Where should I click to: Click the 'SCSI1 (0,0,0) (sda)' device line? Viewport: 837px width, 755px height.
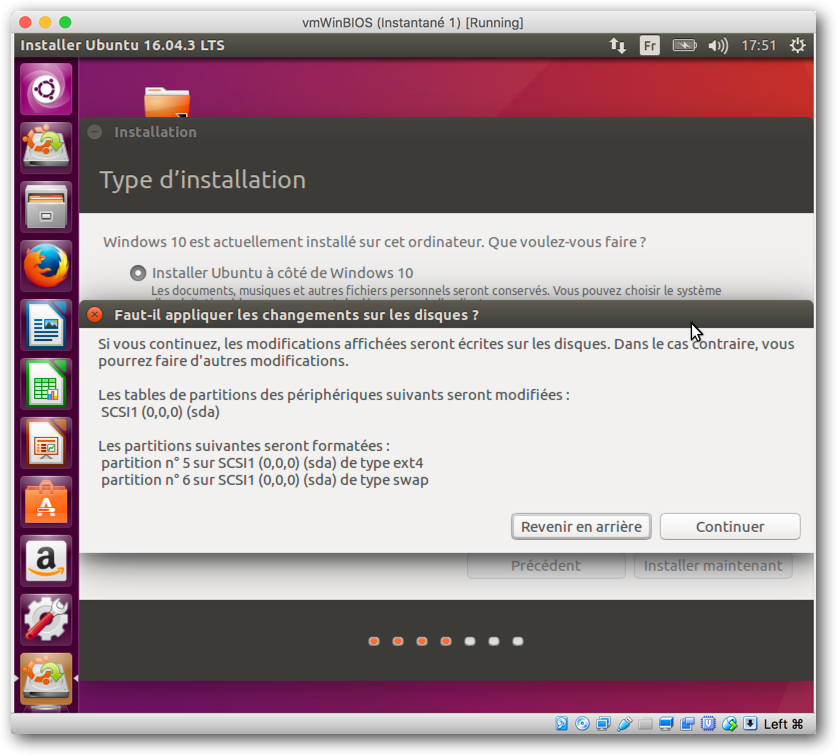click(x=160, y=412)
